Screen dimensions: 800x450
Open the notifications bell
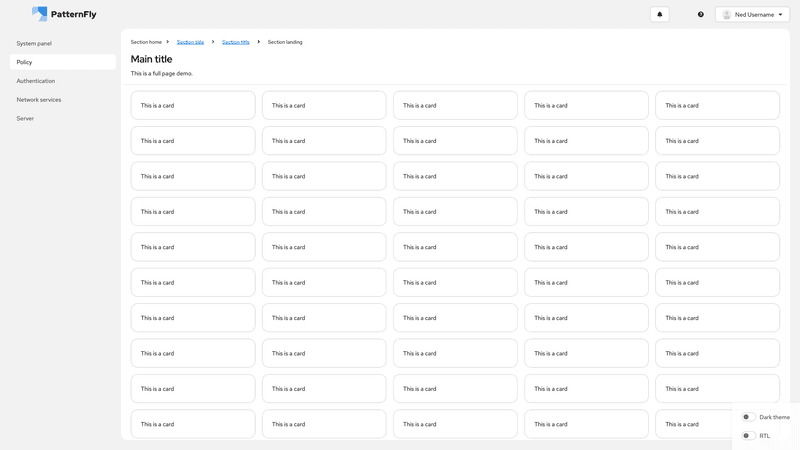pos(659,14)
